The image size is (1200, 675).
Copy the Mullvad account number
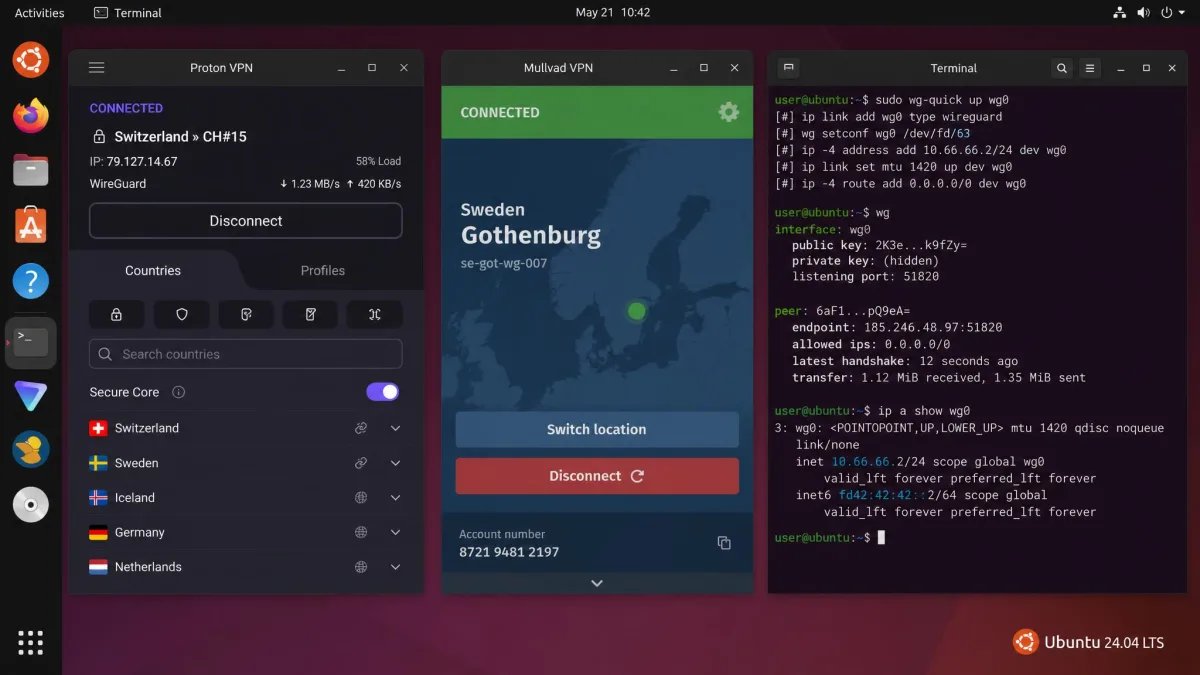tap(724, 543)
